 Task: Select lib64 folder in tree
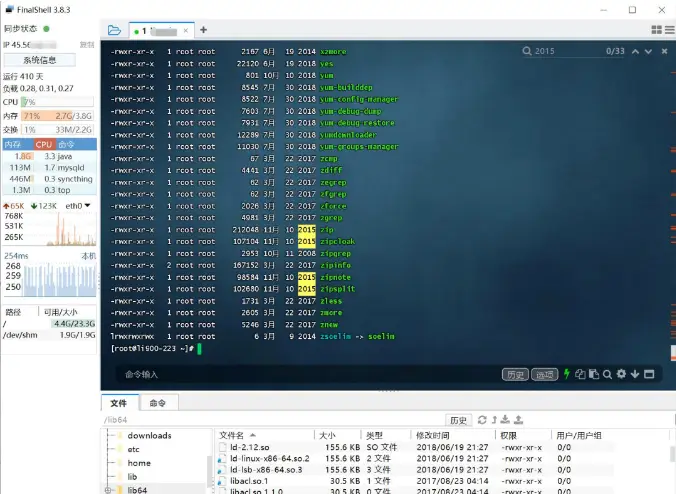tap(137, 490)
